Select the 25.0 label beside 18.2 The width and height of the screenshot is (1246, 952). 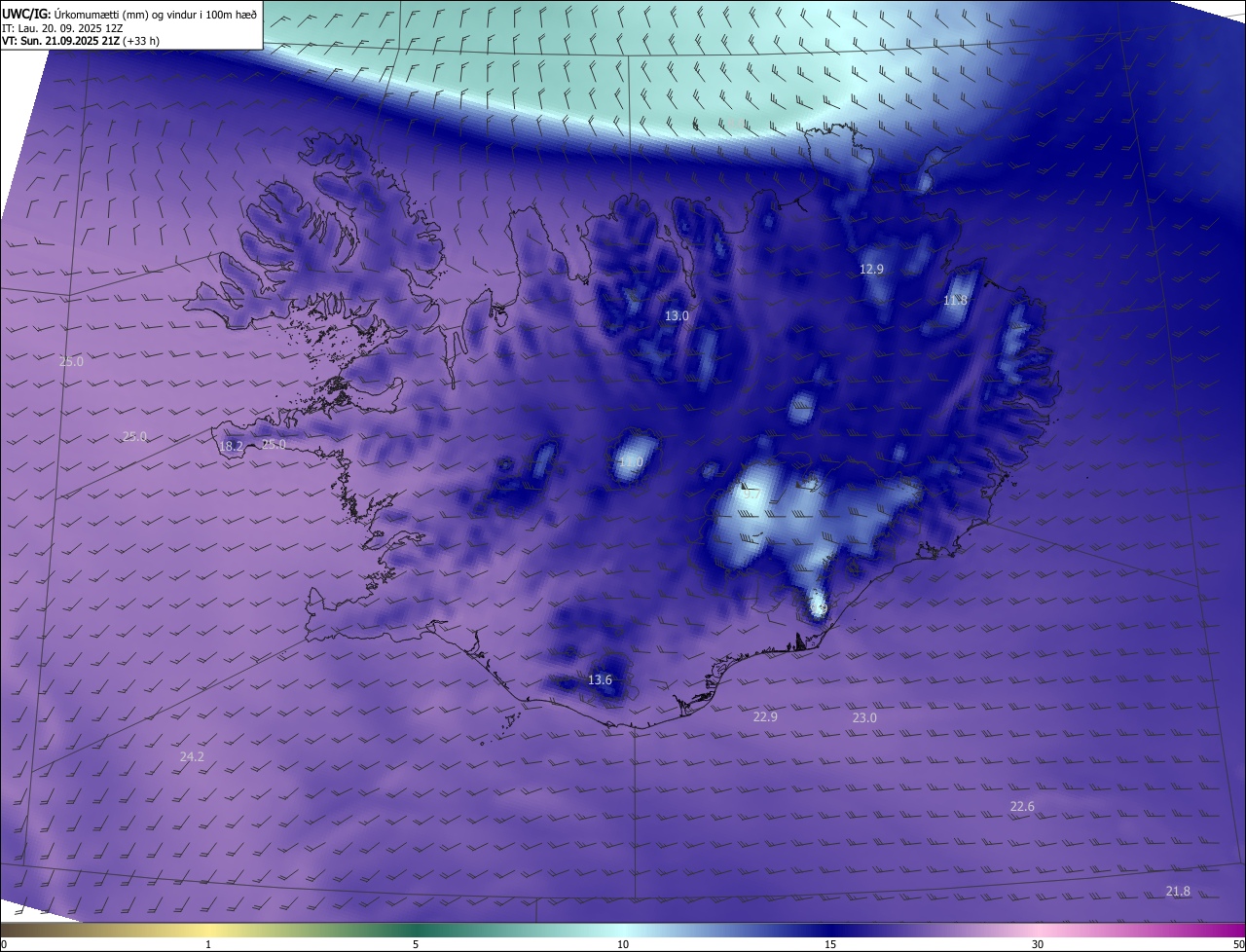pyautogui.click(x=275, y=445)
